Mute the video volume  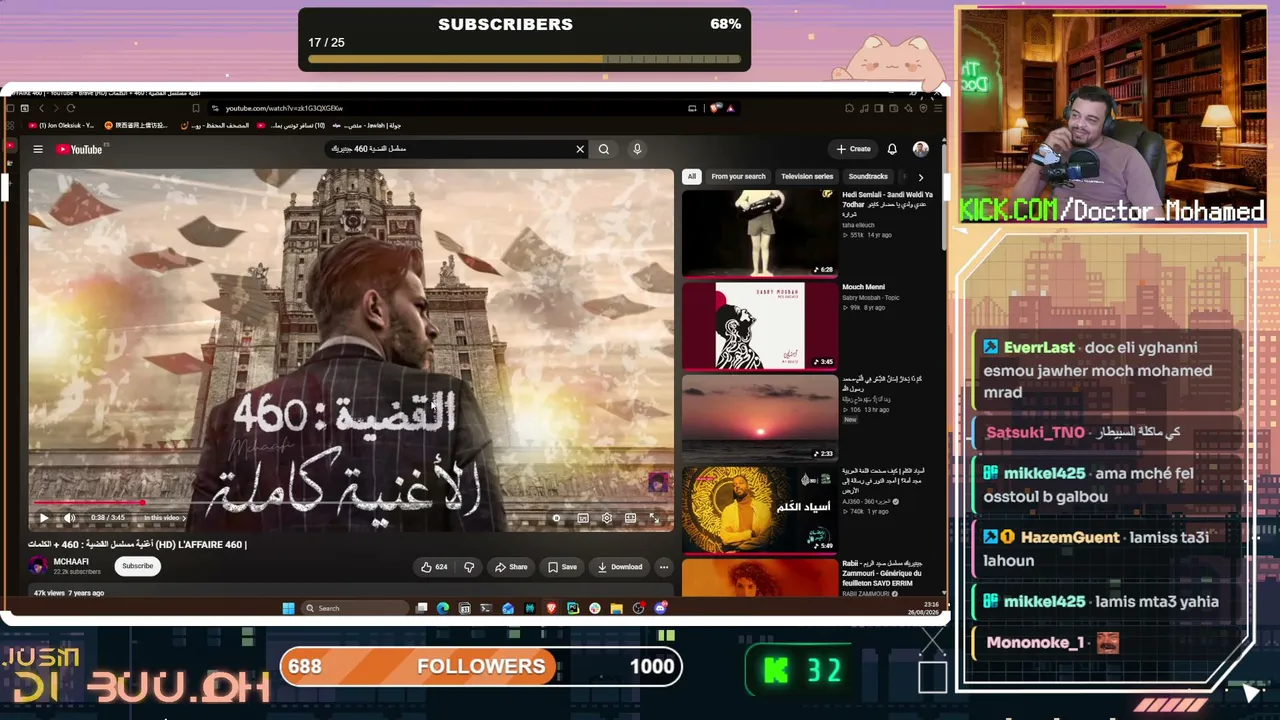tap(69, 518)
